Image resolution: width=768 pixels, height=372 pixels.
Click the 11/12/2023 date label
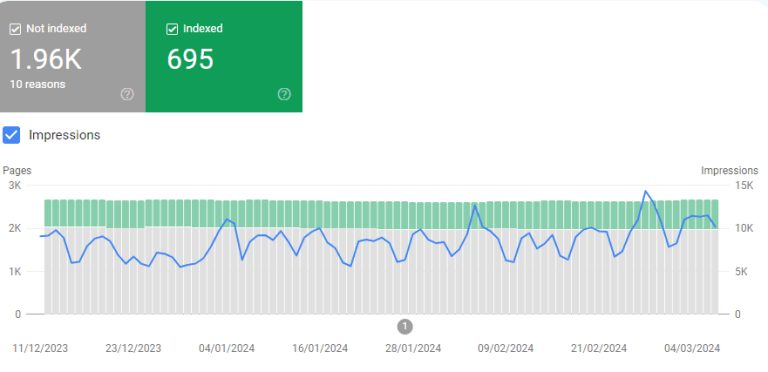[40, 349]
